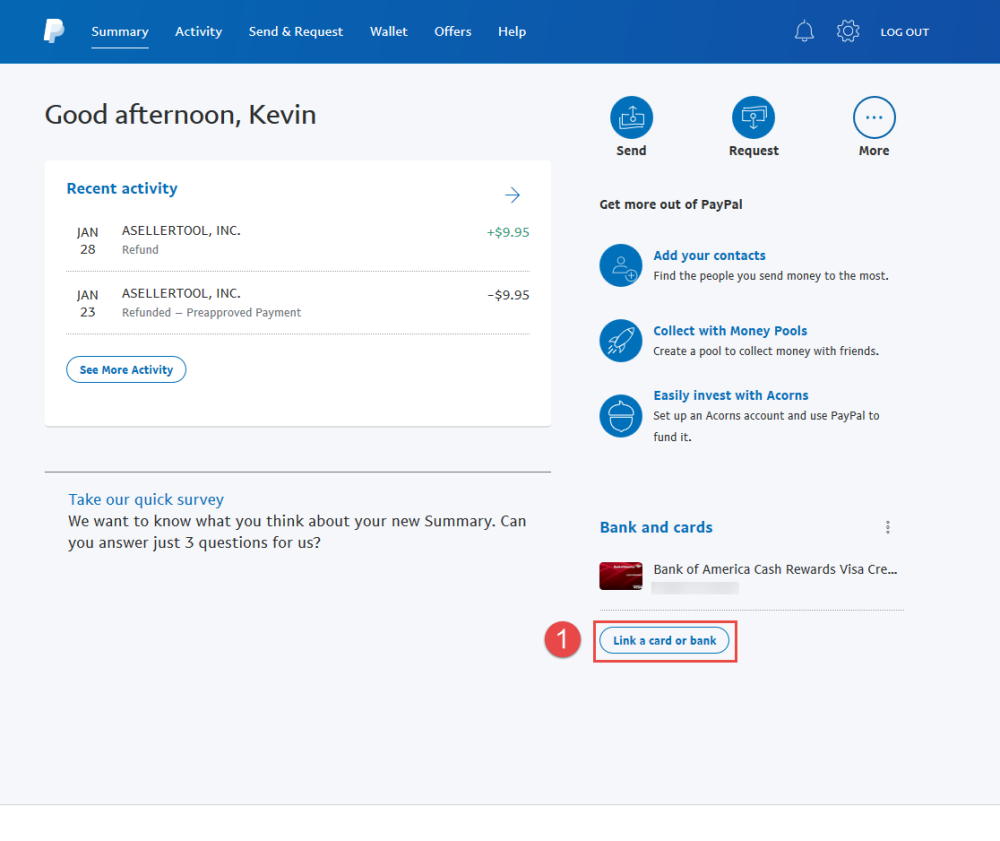Click the PayPal logo icon
The width and height of the screenshot is (1000, 841).
click(54, 31)
